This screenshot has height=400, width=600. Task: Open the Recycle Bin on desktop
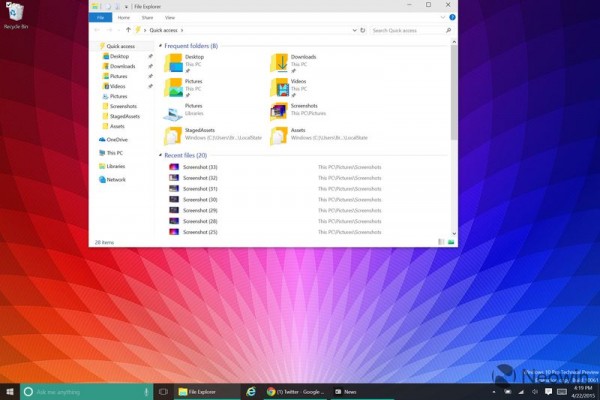click(x=14, y=14)
